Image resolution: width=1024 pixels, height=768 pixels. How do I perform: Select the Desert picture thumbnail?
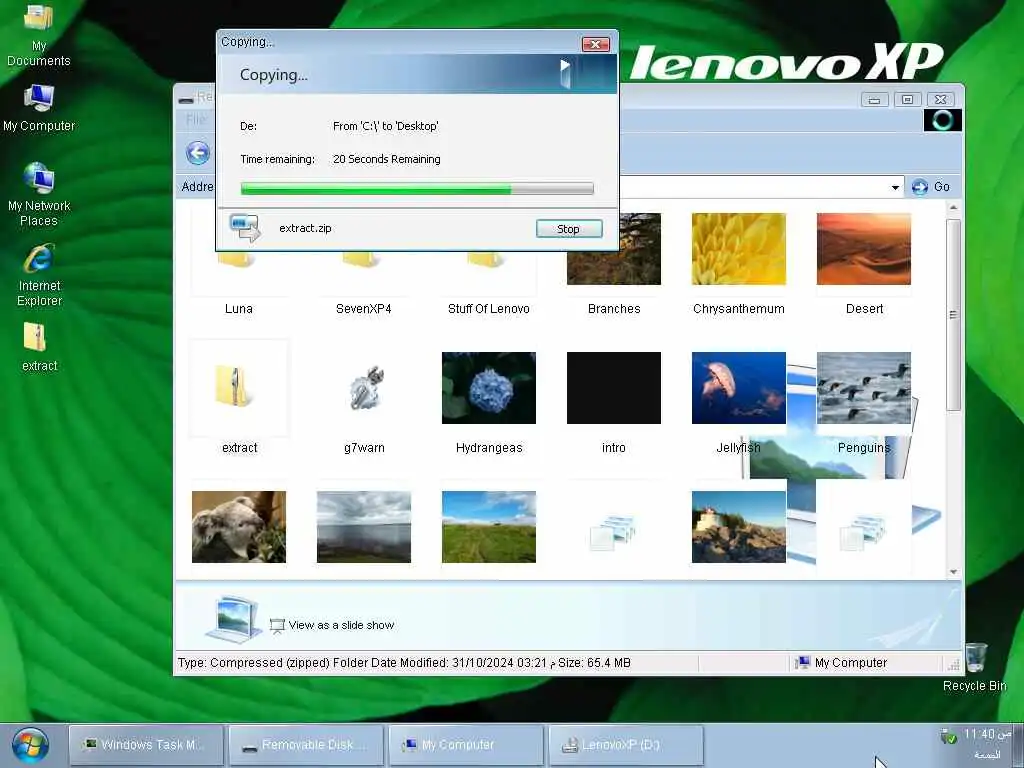click(863, 249)
